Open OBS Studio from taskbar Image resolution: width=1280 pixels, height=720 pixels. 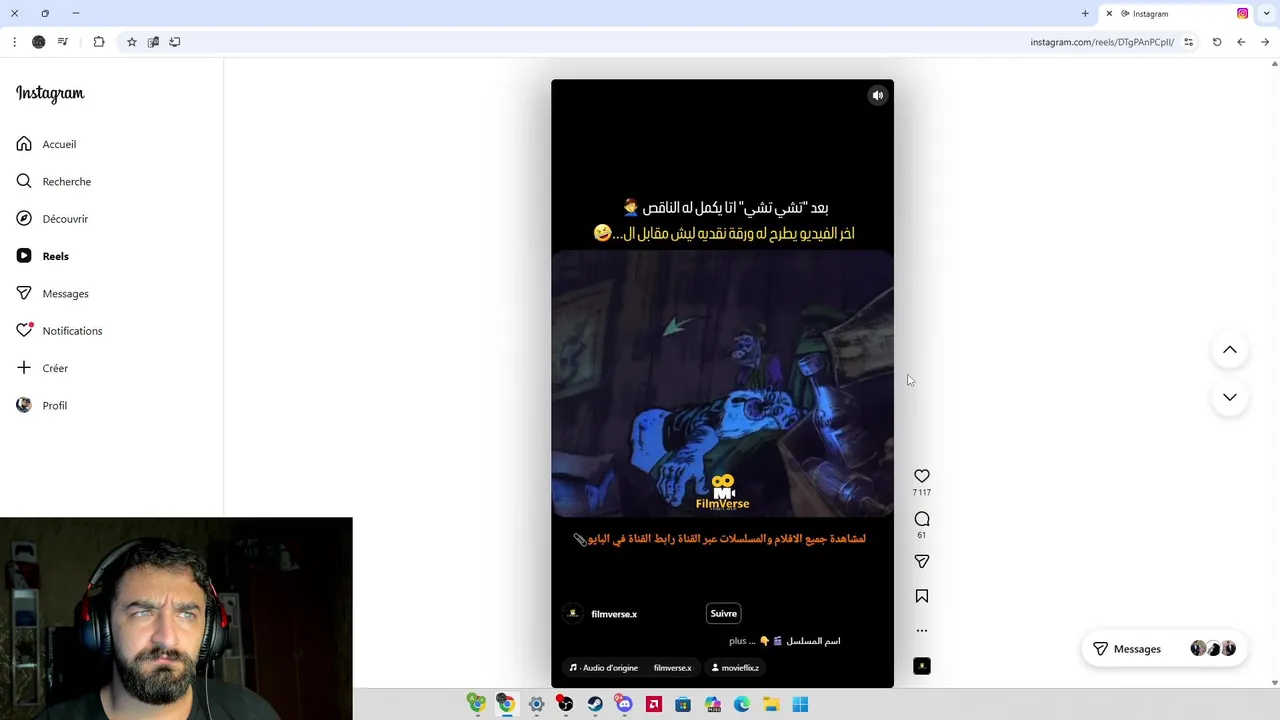565,704
